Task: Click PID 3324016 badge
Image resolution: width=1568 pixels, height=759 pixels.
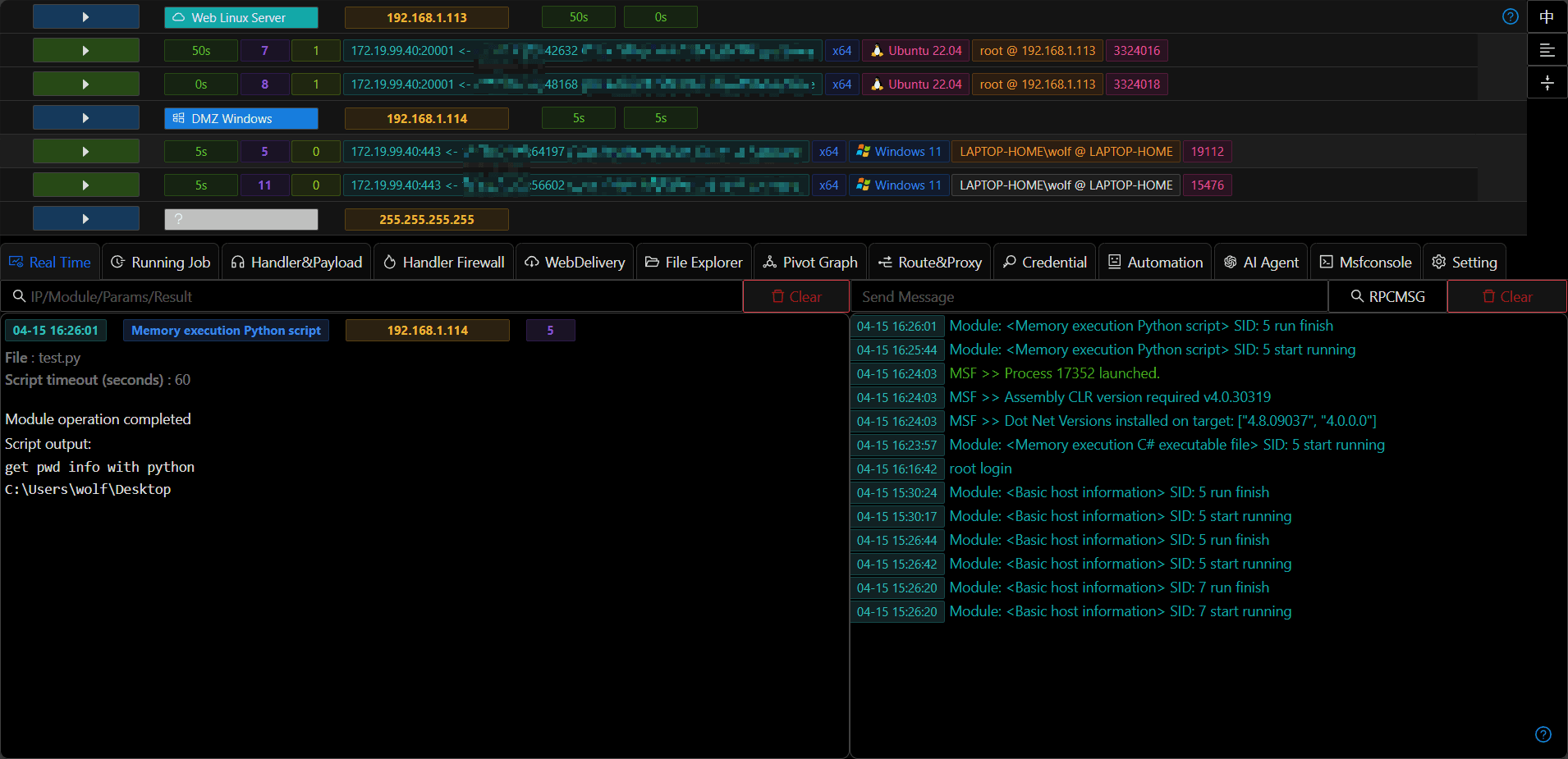Action: pyautogui.click(x=1137, y=51)
